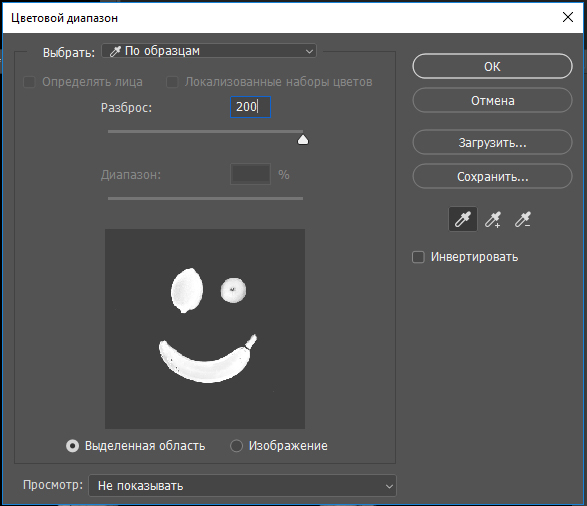Image resolution: width=587 pixels, height=506 pixels.
Task: Click the lemon shape in the preview
Action: pyautogui.click(x=187, y=291)
